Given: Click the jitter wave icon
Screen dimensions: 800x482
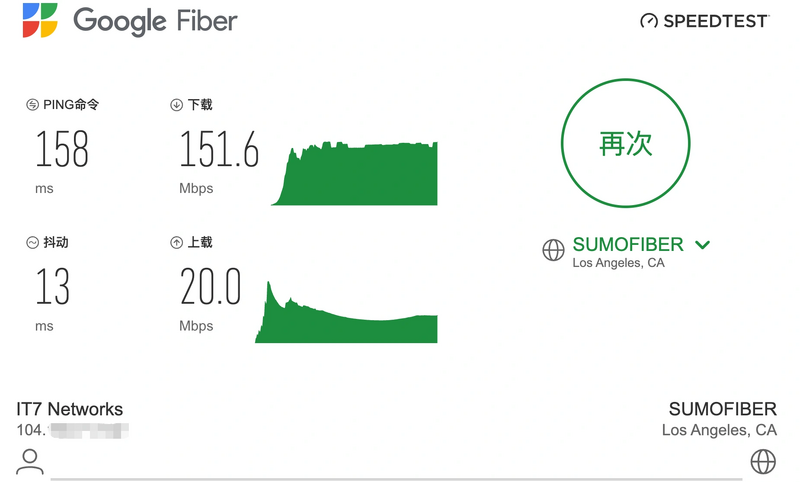Looking at the screenshot, I should 32,242.
